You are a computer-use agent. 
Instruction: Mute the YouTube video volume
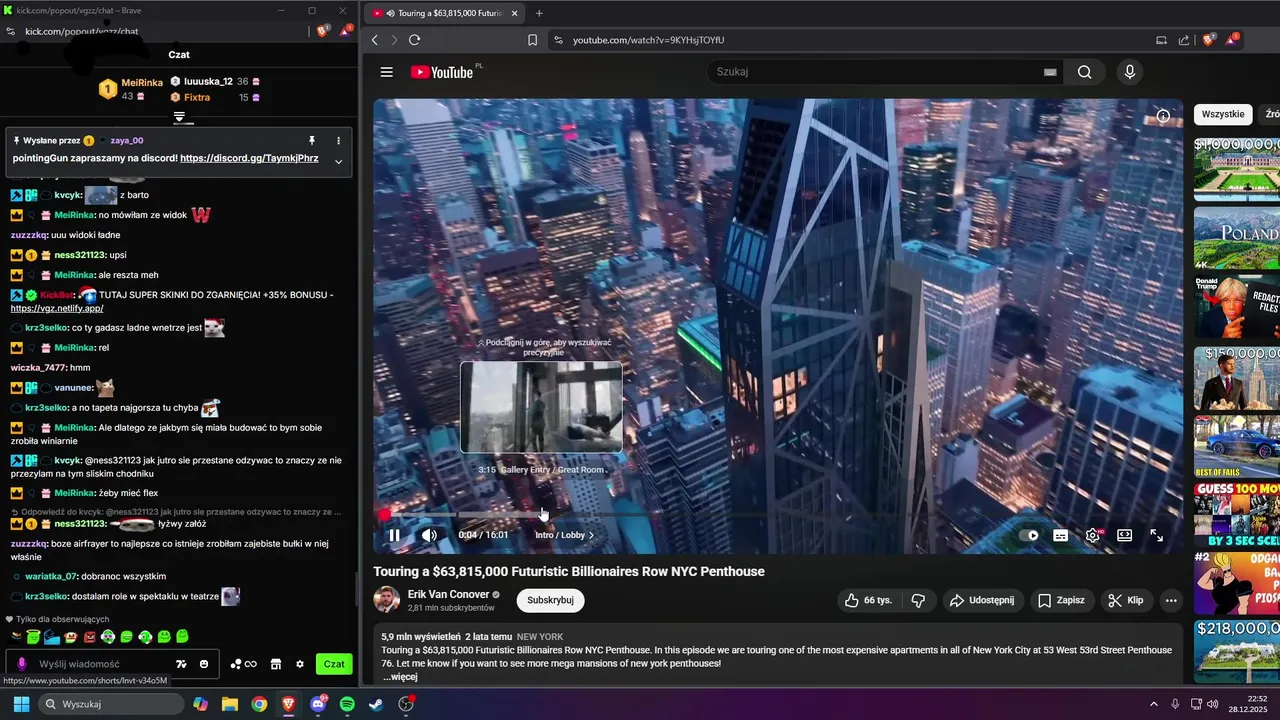point(429,535)
